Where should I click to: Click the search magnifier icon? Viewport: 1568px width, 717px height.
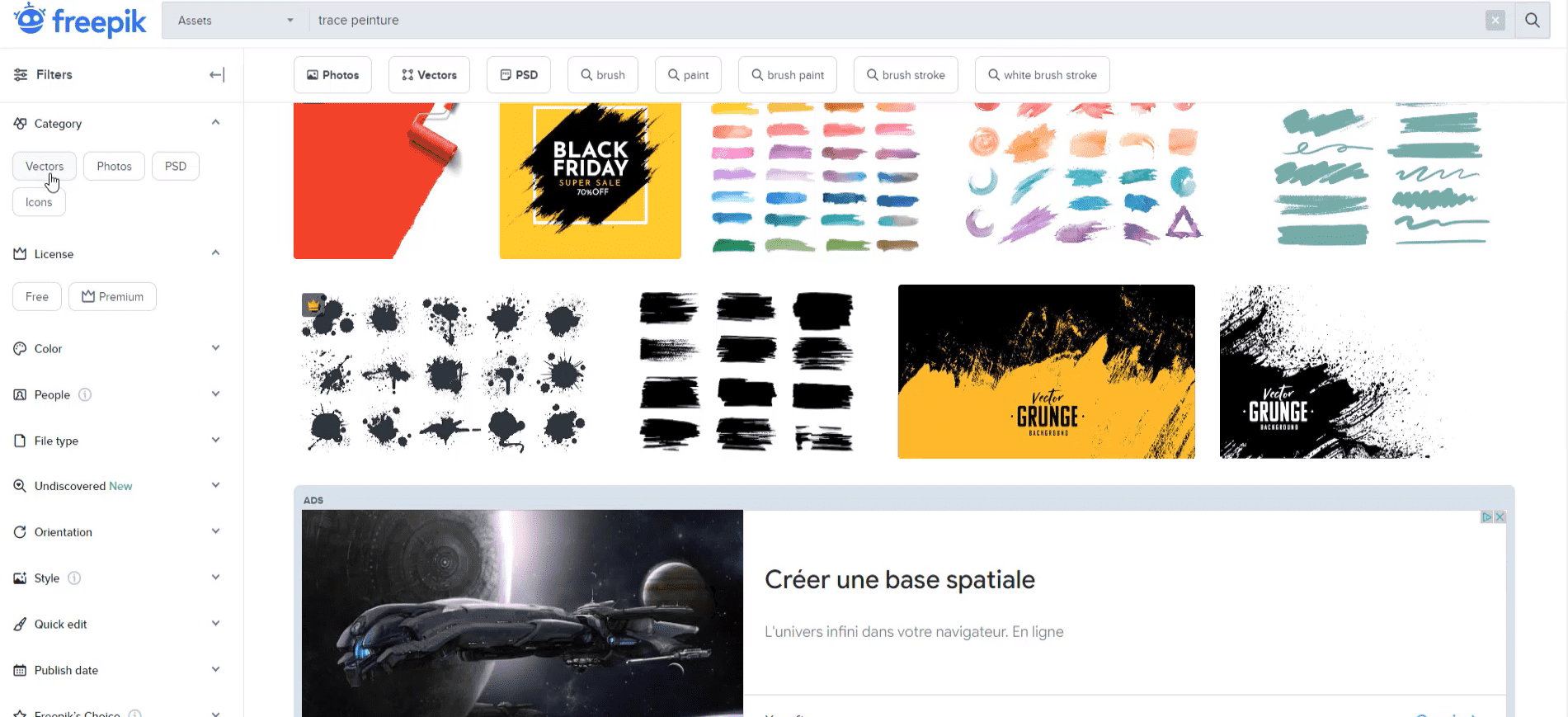(1532, 20)
